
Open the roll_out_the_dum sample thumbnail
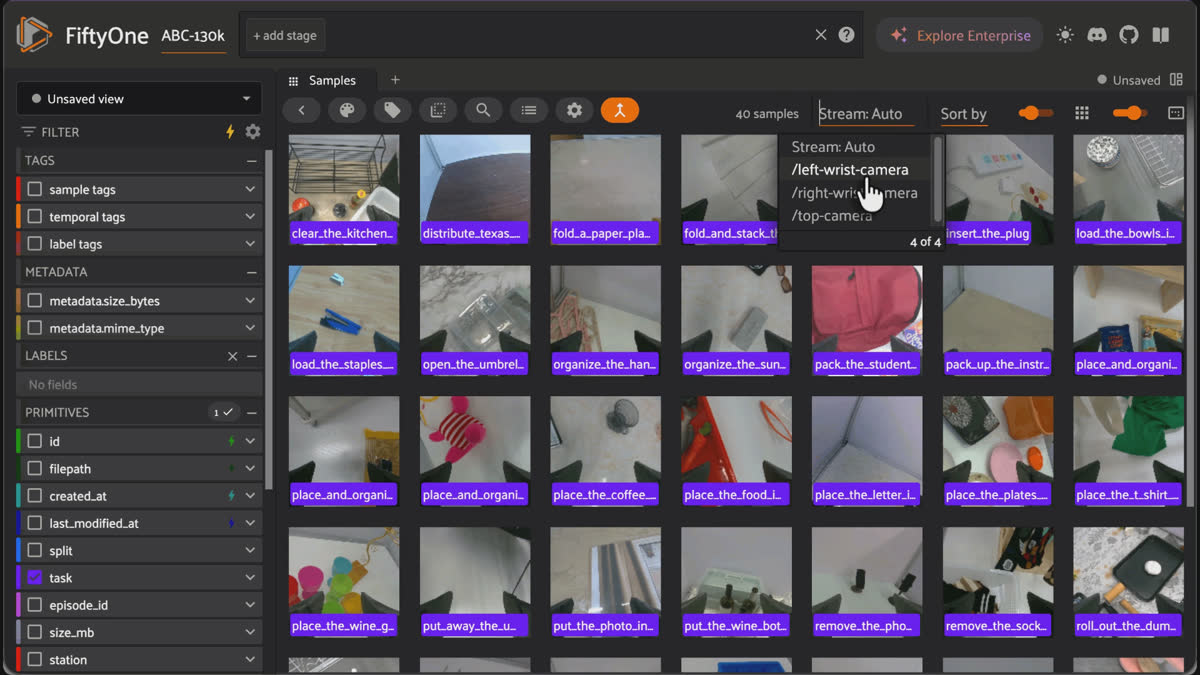point(1128,582)
